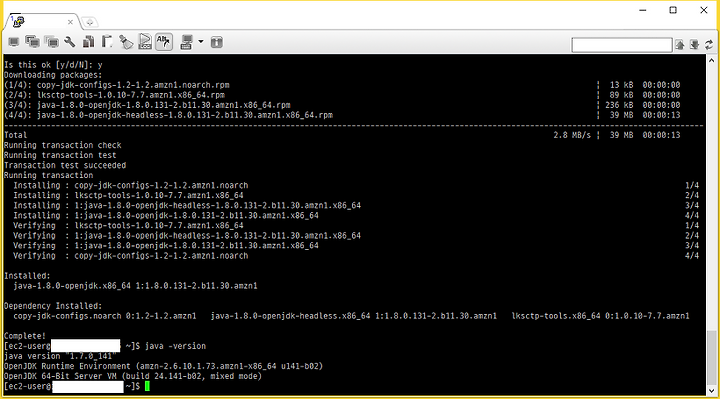Click the copy documents toolbar icon

pyautogui.click(x=89, y=42)
